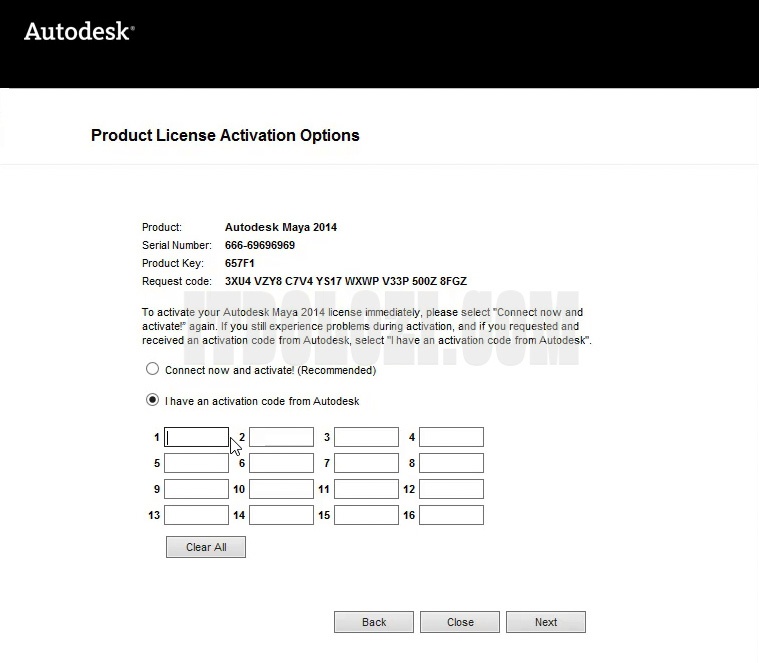Select 'I have an activation code' radio option
This screenshot has height=663, width=759.
(152, 400)
